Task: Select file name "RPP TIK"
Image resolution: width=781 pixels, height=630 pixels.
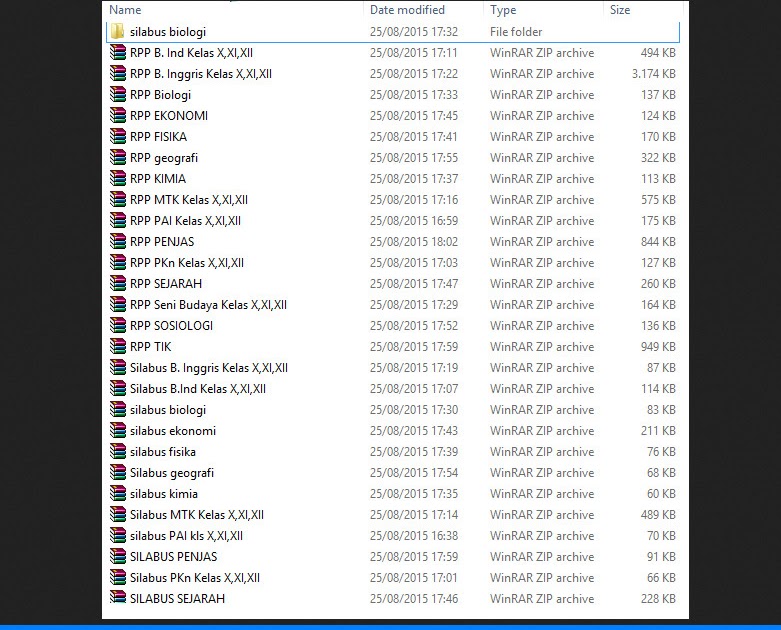Action: pyautogui.click(x=150, y=346)
